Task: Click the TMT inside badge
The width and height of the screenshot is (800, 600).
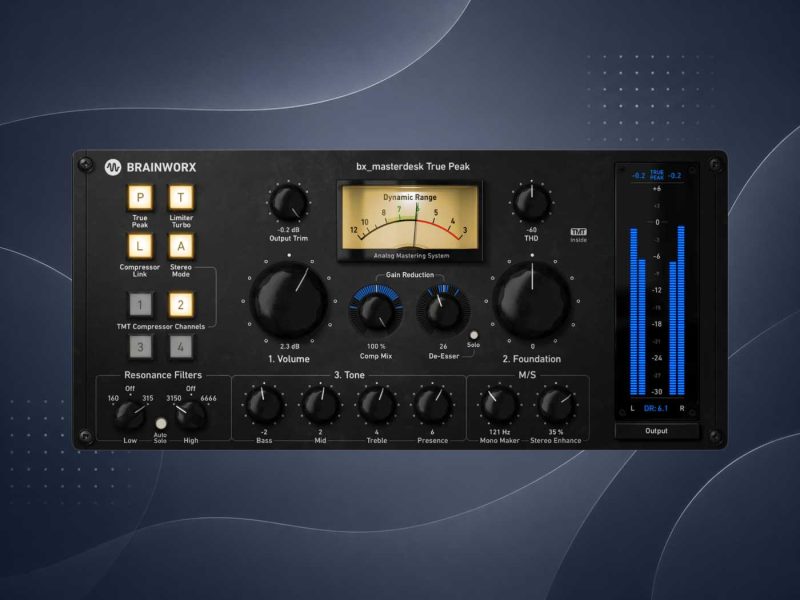Action: (579, 235)
